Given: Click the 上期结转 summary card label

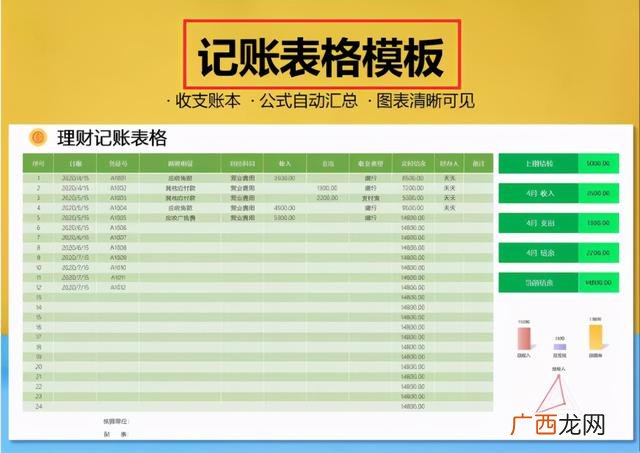Looking at the screenshot, I should 539,164.
